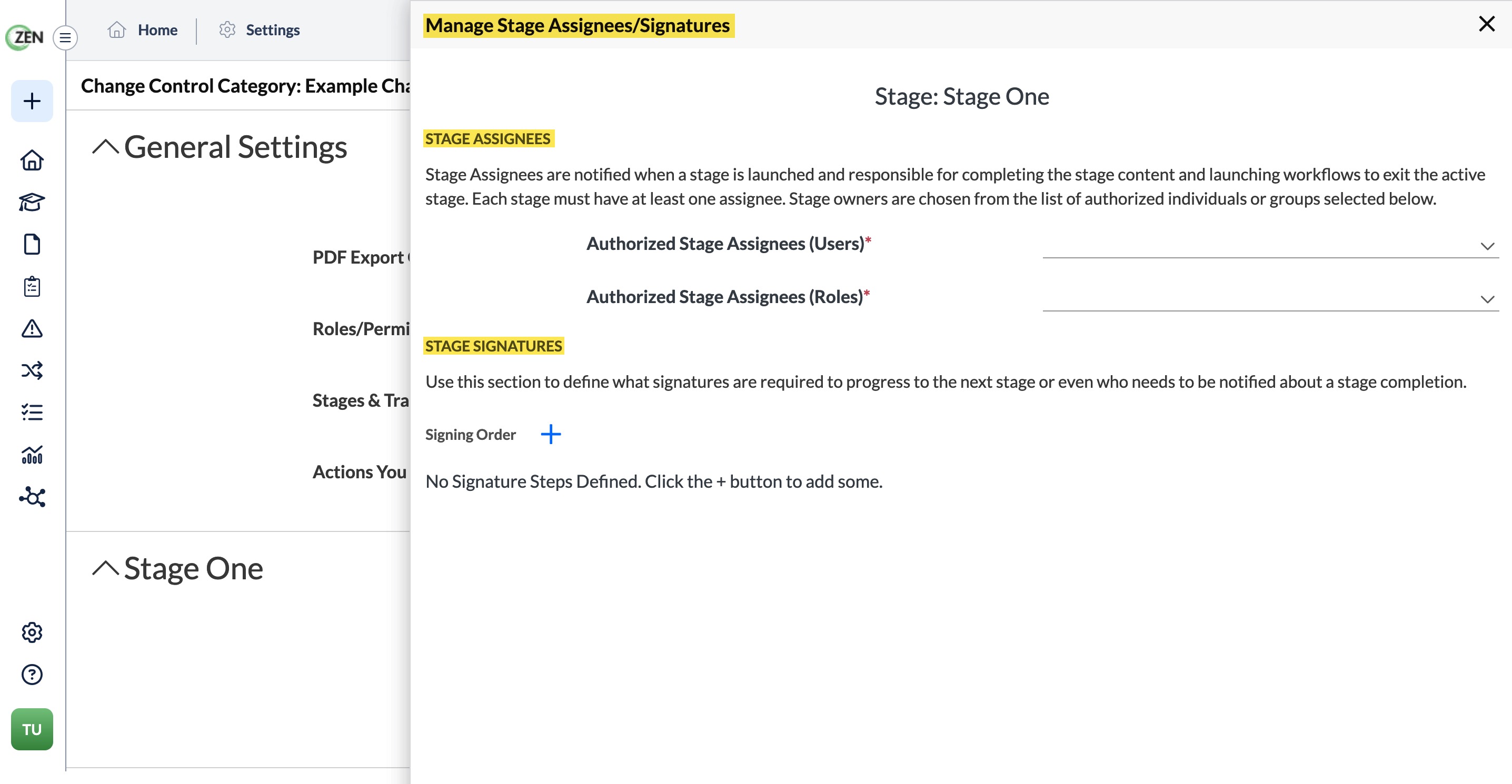The image size is (1512, 784).
Task: Expand Authorized Stage Assignees (Roles) dropdown
Action: point(1270,299)
